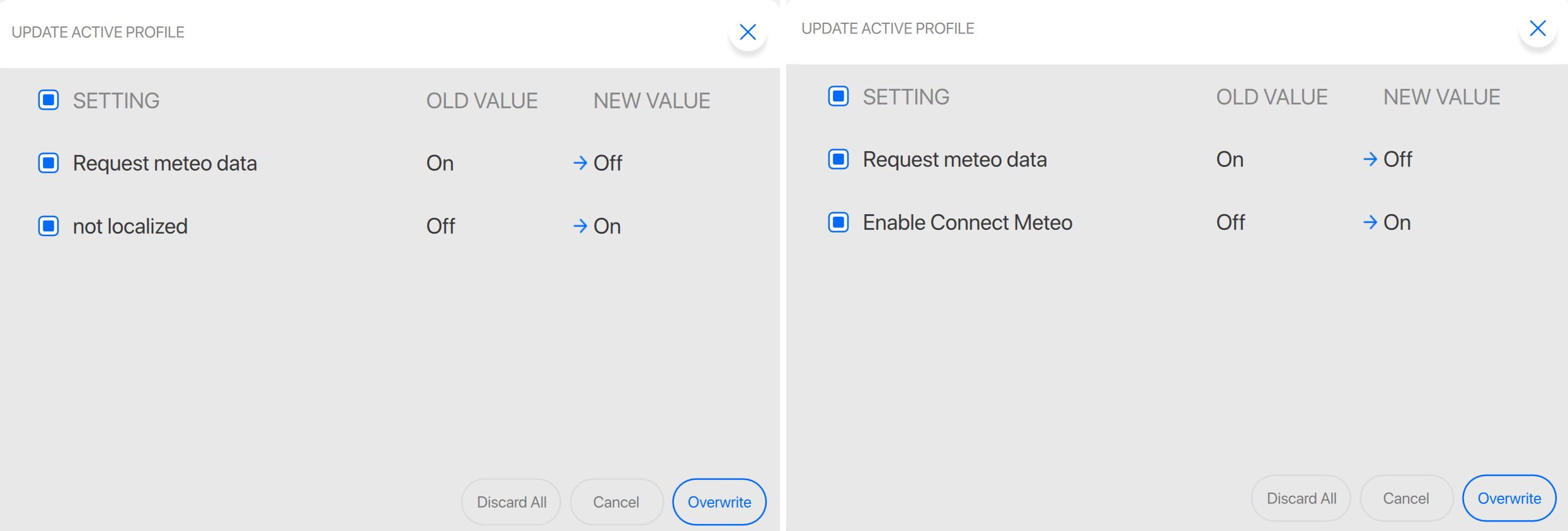Image resolution: width=1568 pixels, height=531 pixels.
Task: Close the dialog listing 'not localized'
Action: [747, 32]
